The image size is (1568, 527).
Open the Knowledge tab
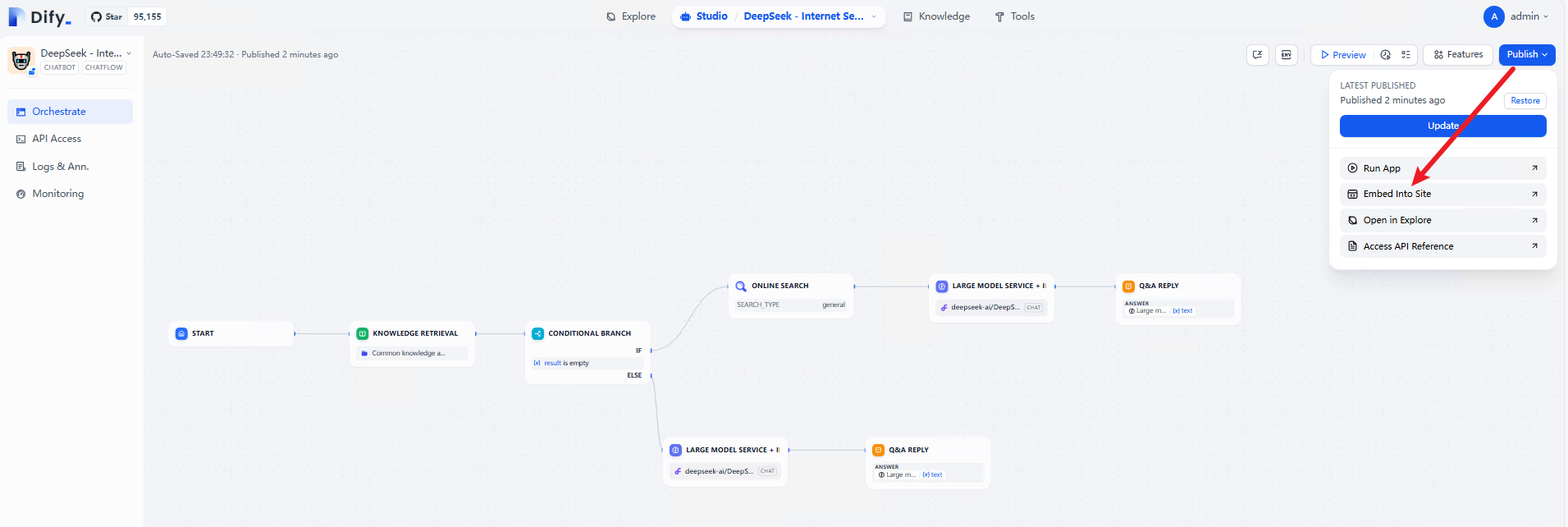(x=936, y=16)
